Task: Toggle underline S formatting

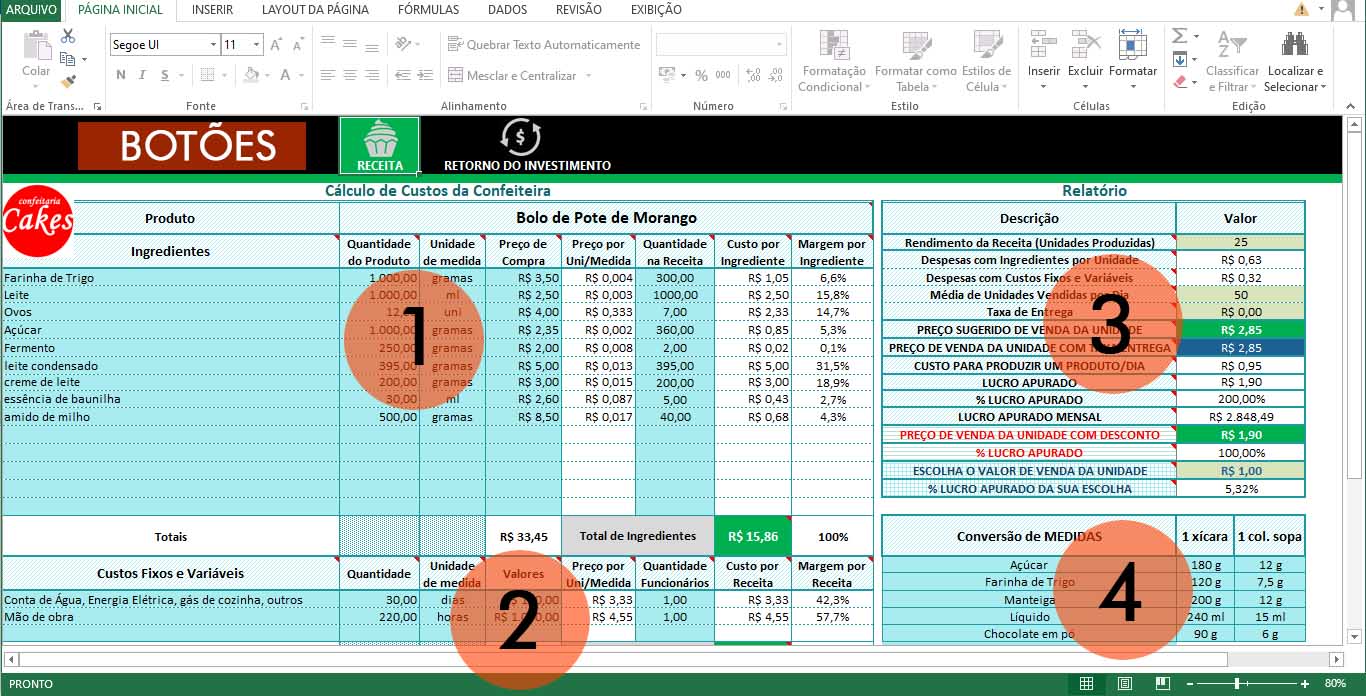Action: [x=163, y=75]
